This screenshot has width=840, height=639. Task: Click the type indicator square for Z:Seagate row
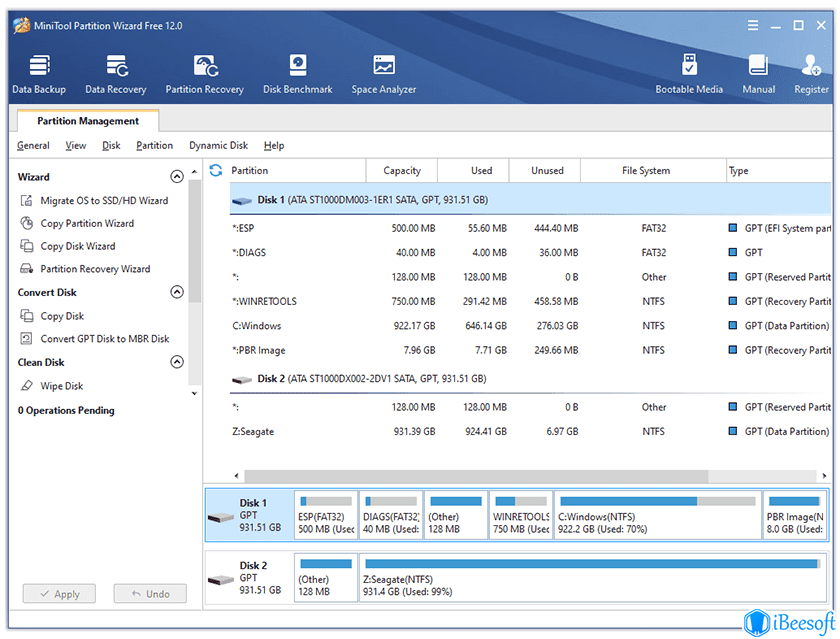(732, 431)
